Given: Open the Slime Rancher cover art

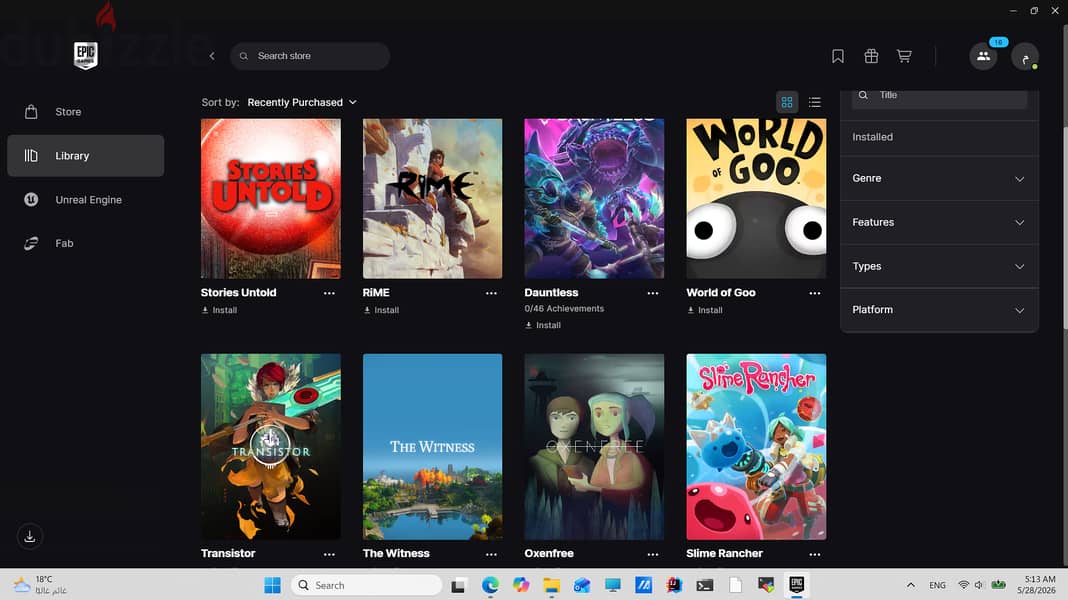Looking at the screenshot, I should tap(756, 447).
